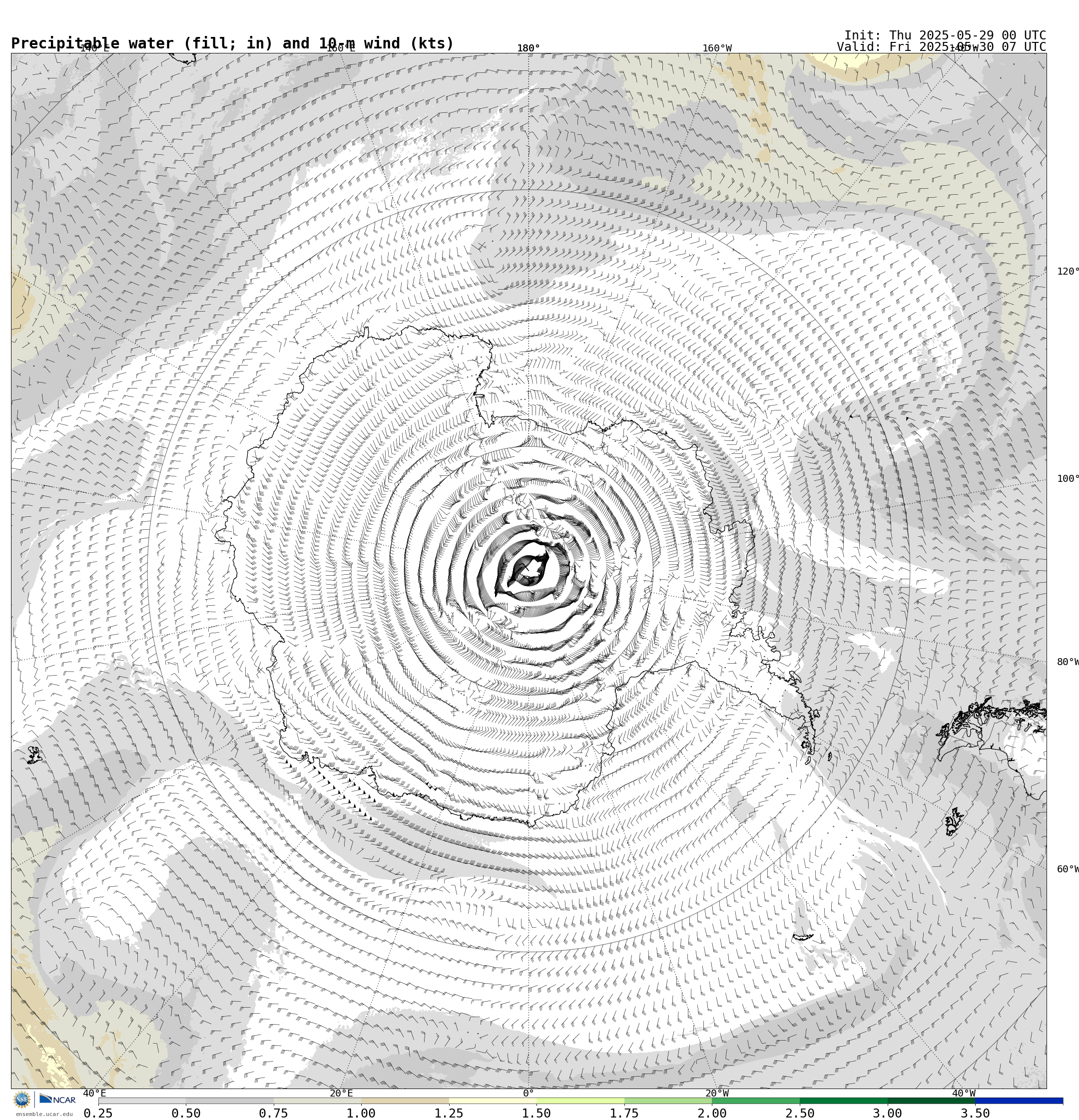Screen dimensions: 1079x1120
Task: Click the 0.75 colorbar tick label
Action: (273, 1113)
